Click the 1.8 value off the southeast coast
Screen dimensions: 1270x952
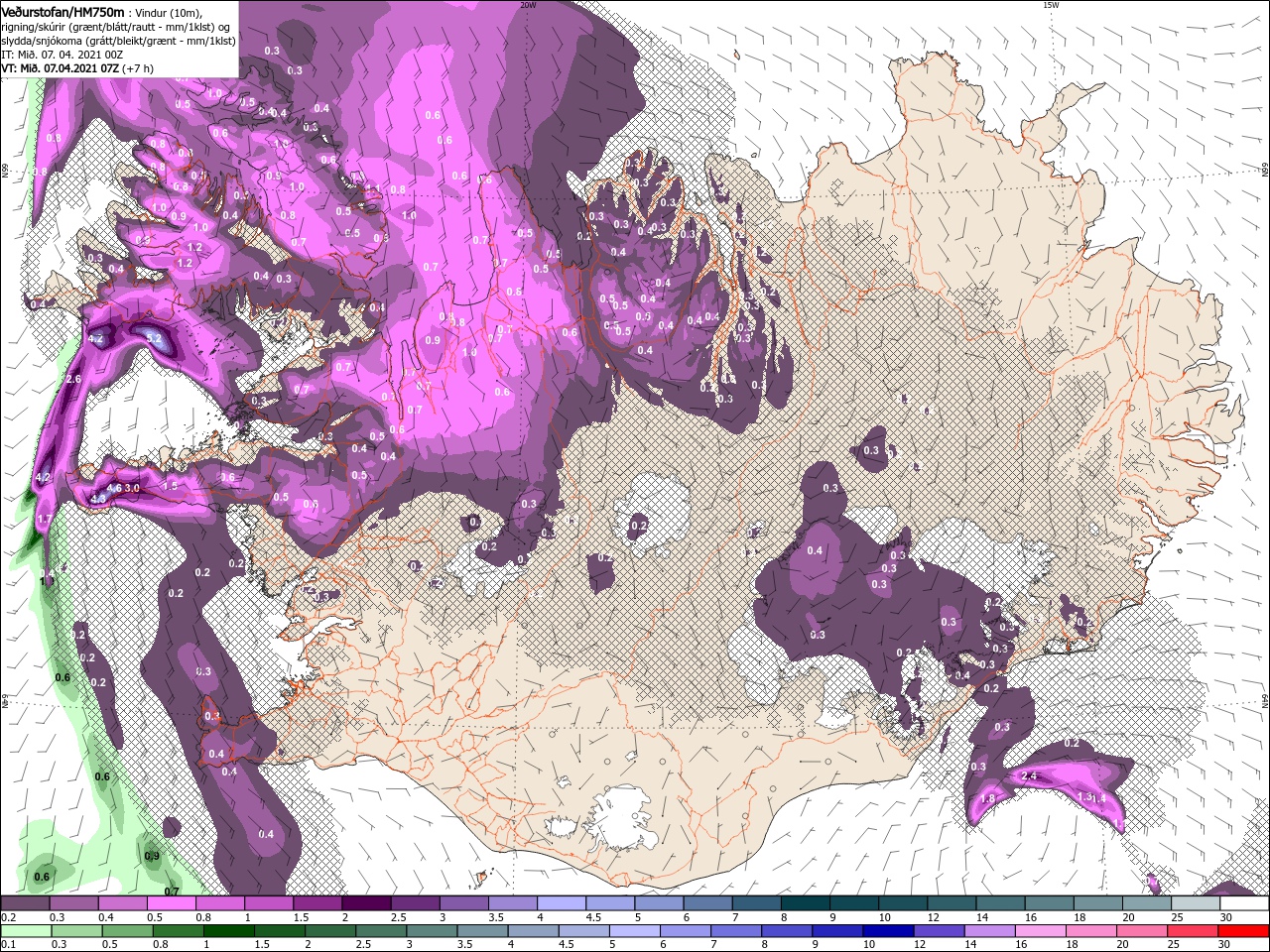[987, 798]
